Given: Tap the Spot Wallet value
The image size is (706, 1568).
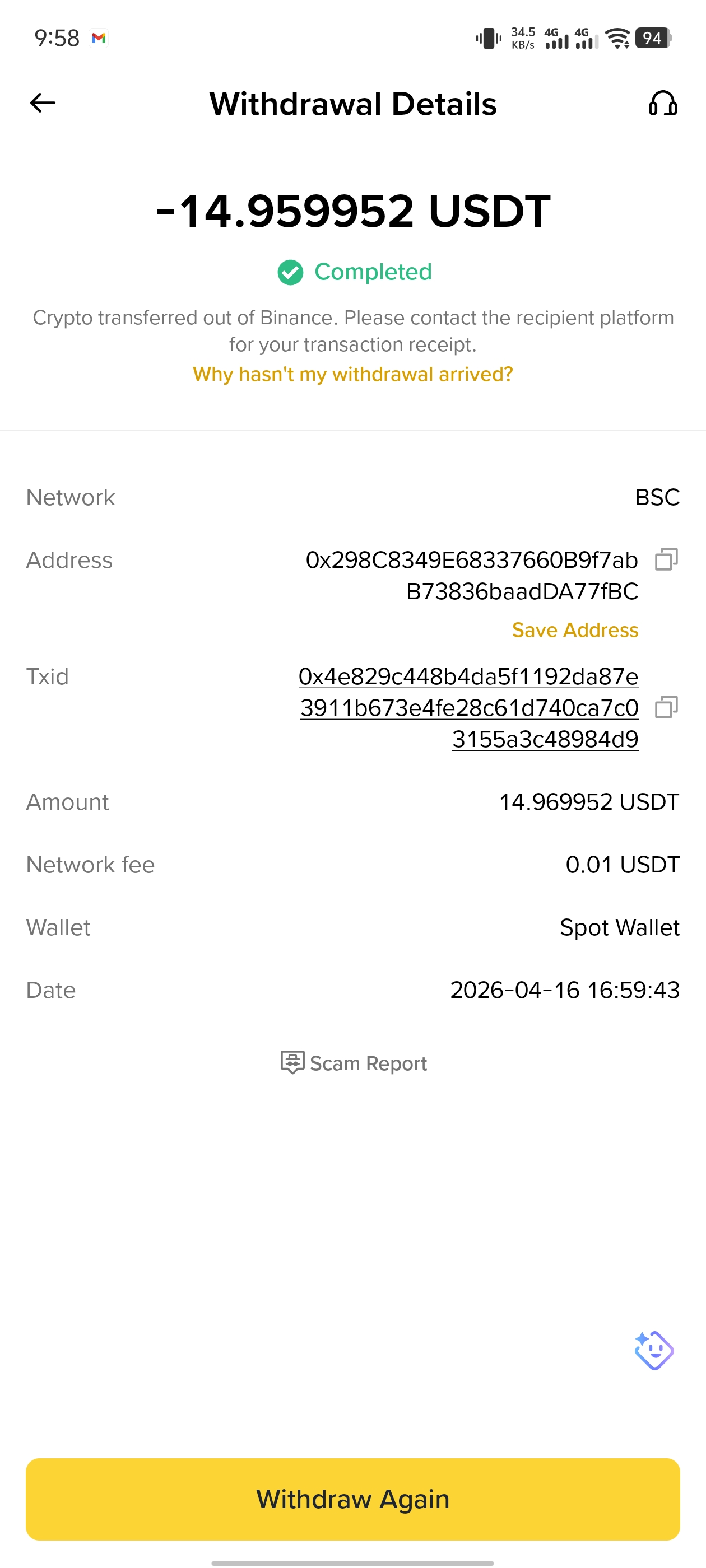Looking at the screenshot, I should pos(619,928).
